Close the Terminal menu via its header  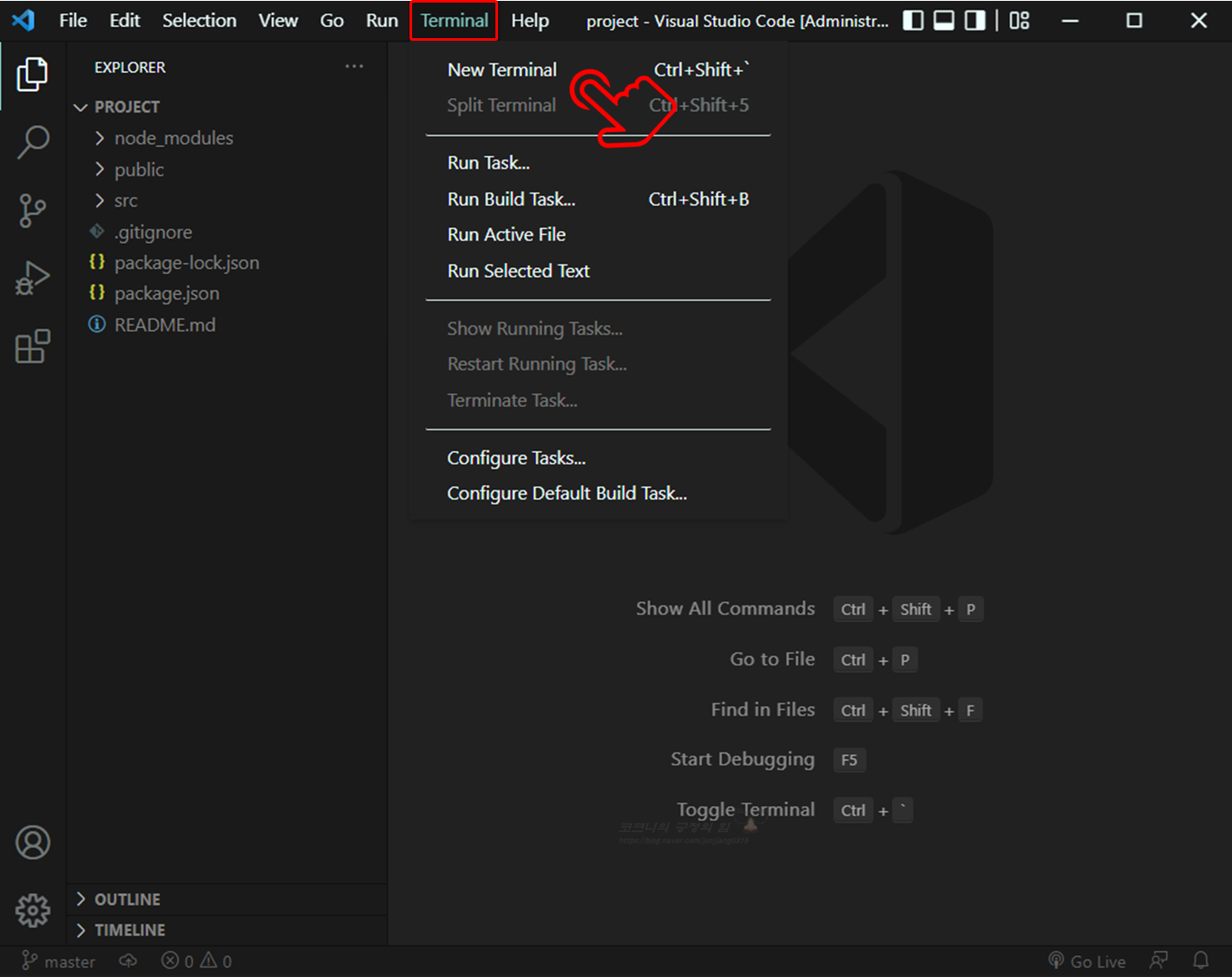(x=454, y=20)
